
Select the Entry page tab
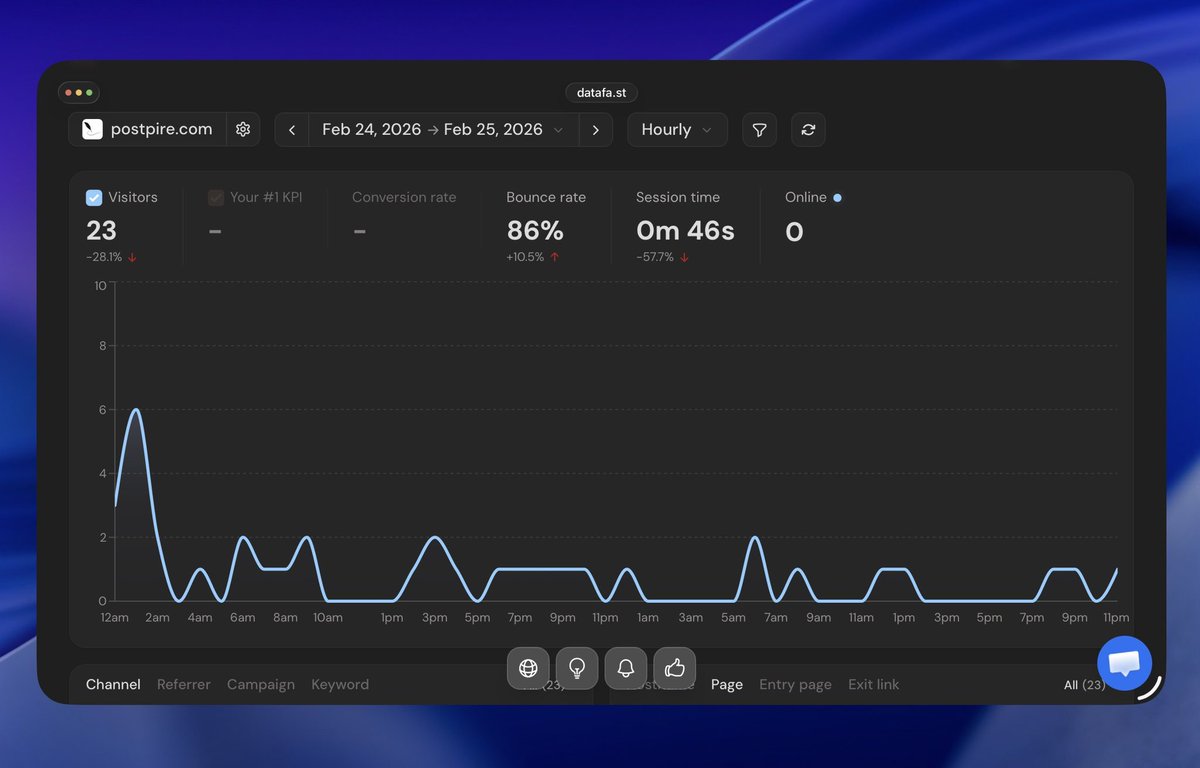(795, 685)
